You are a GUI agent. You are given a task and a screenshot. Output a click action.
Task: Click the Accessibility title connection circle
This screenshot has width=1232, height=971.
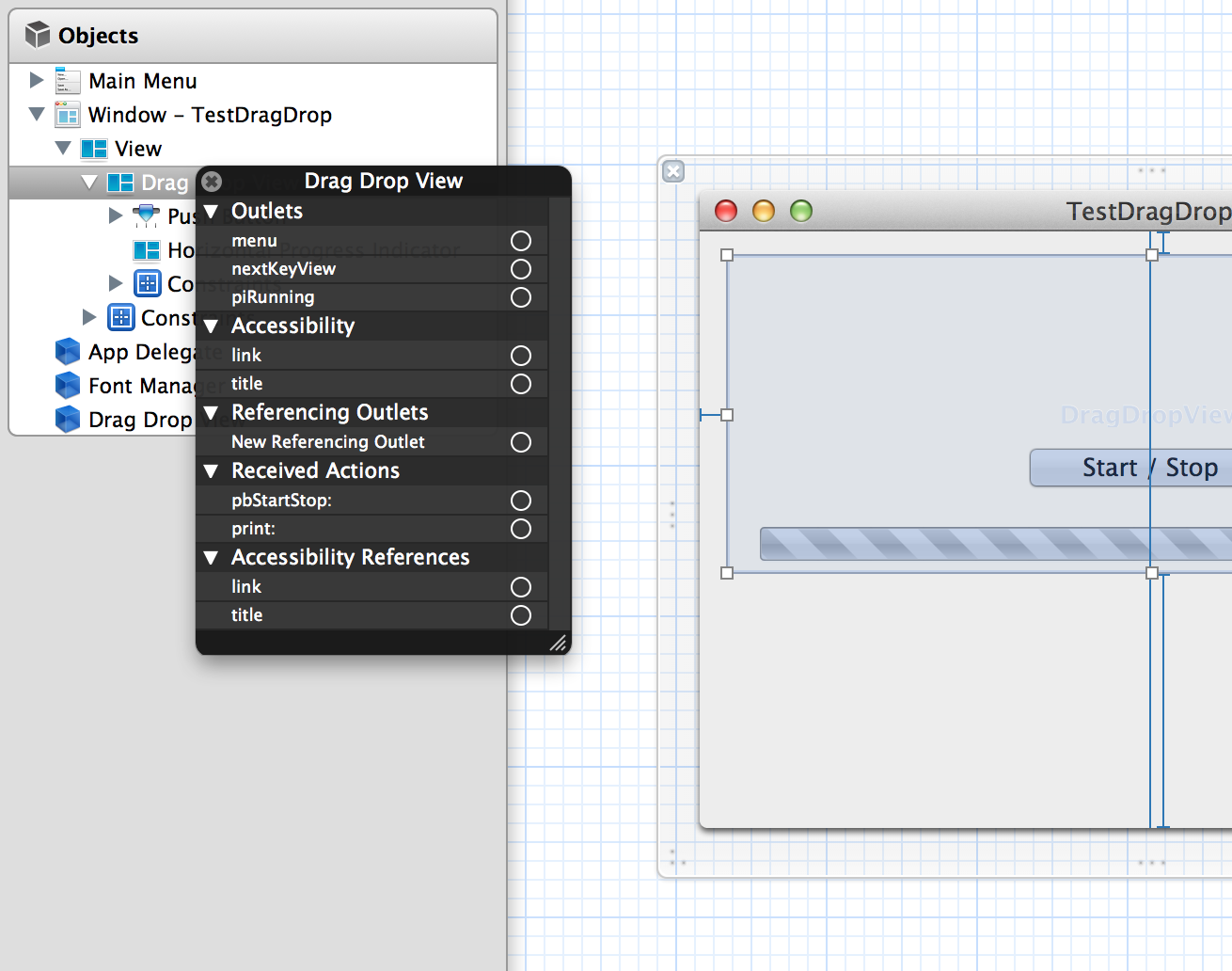(x=521, y=384)
